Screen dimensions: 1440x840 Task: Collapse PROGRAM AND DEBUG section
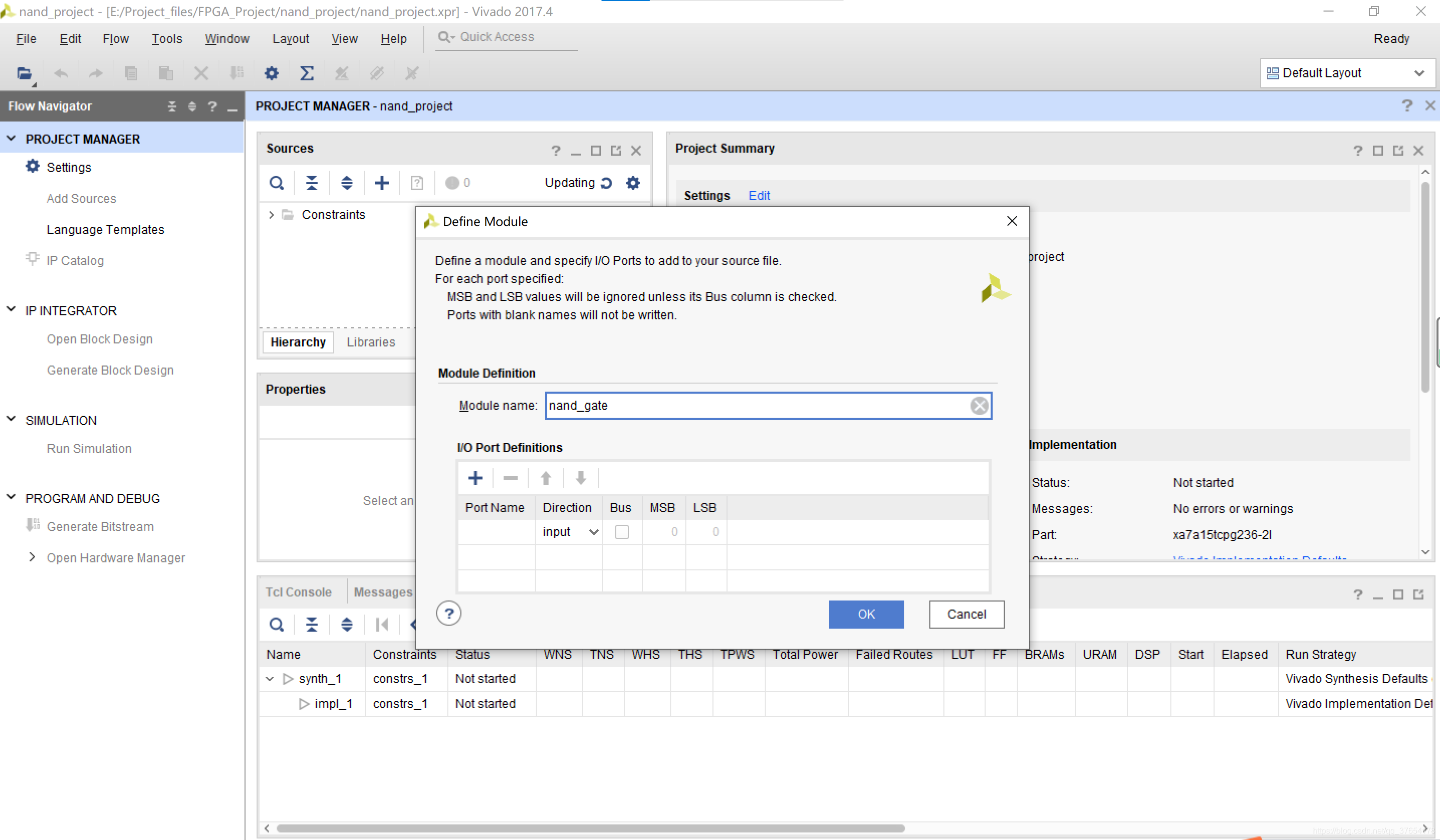tap(11, 498)
